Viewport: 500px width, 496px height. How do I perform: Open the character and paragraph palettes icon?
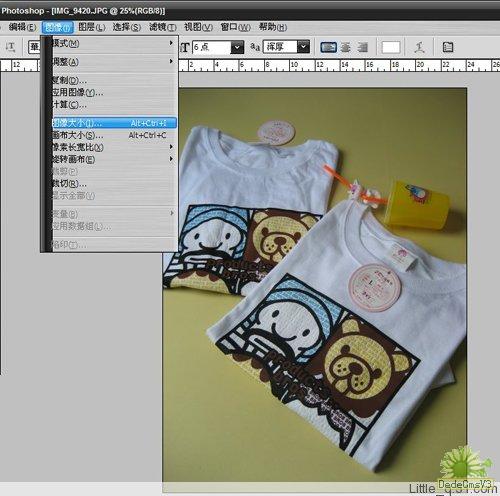448,47
